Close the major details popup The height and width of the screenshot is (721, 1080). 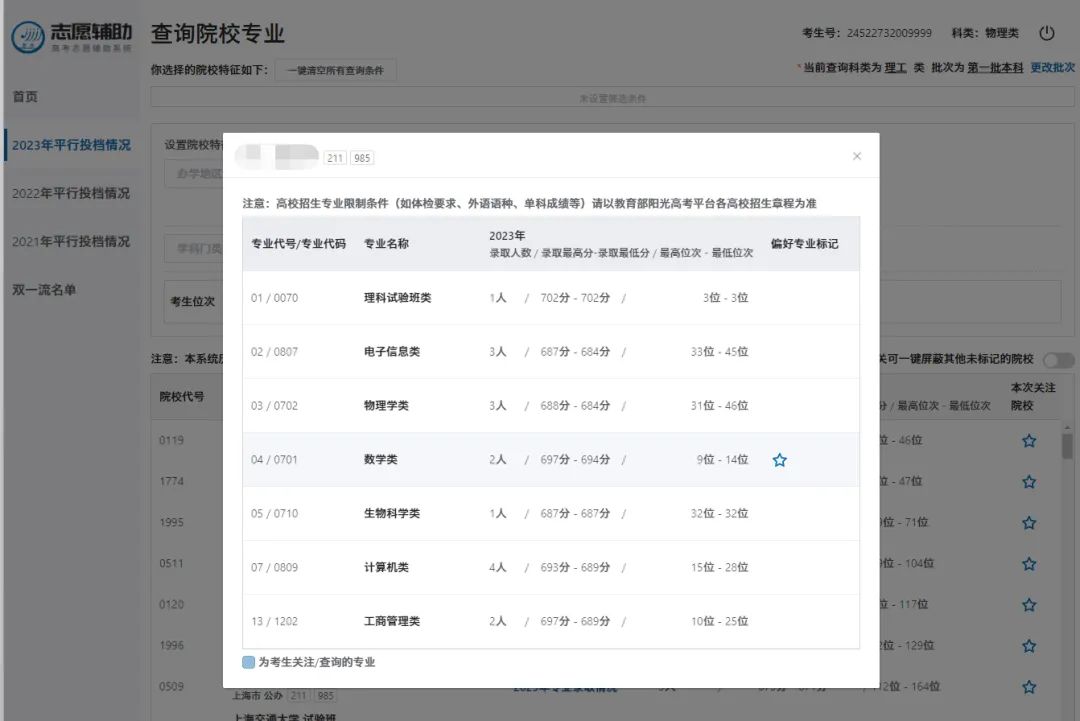click(x=856, y=157)
